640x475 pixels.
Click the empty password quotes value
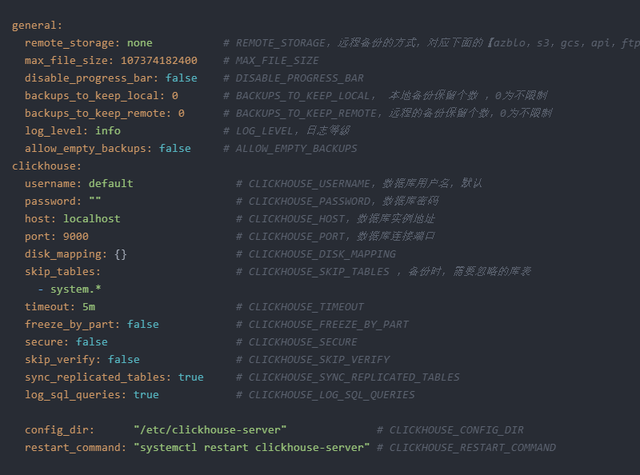95,201
